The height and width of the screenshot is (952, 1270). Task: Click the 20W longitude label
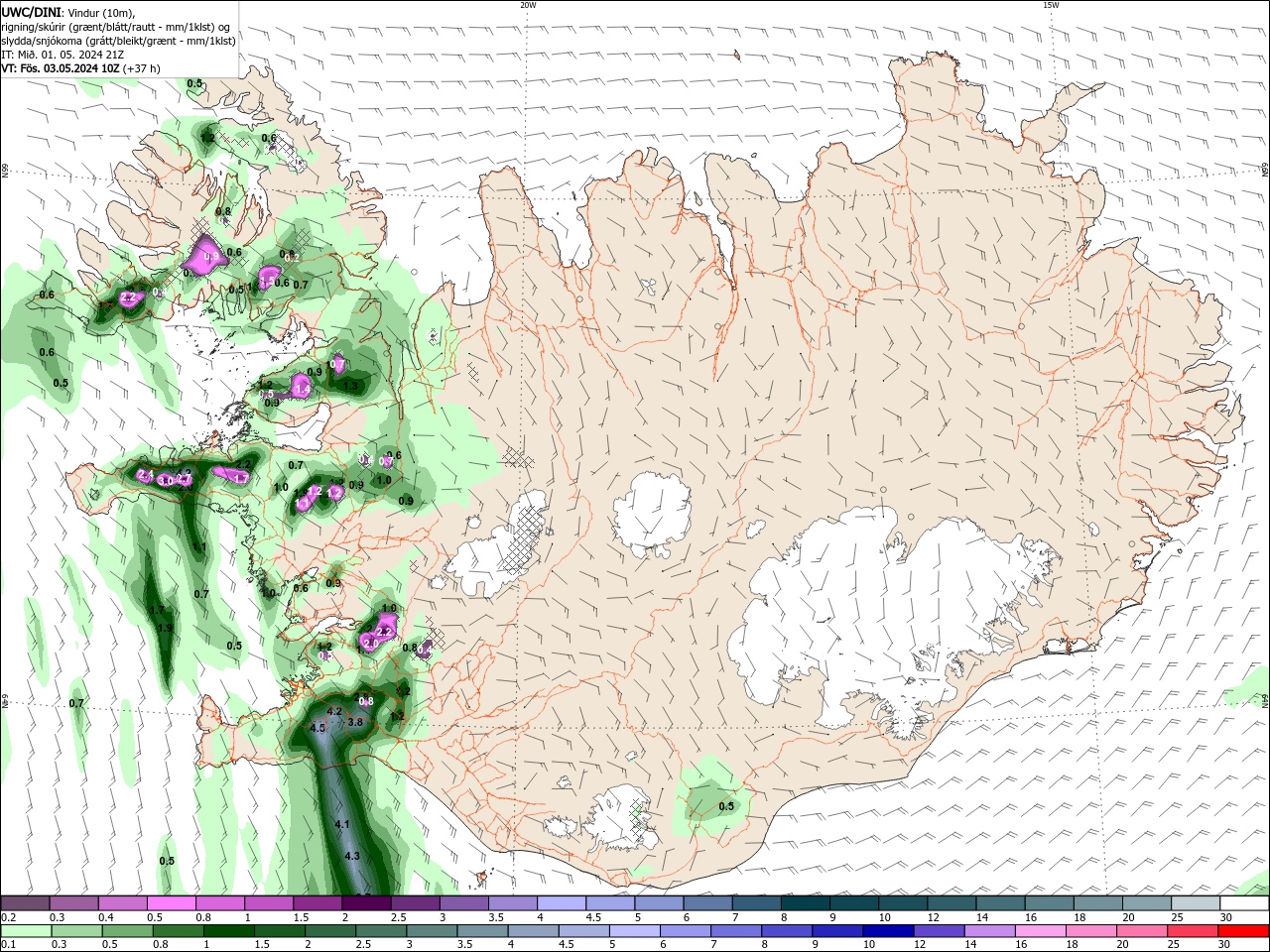click(x=528, y=5)
